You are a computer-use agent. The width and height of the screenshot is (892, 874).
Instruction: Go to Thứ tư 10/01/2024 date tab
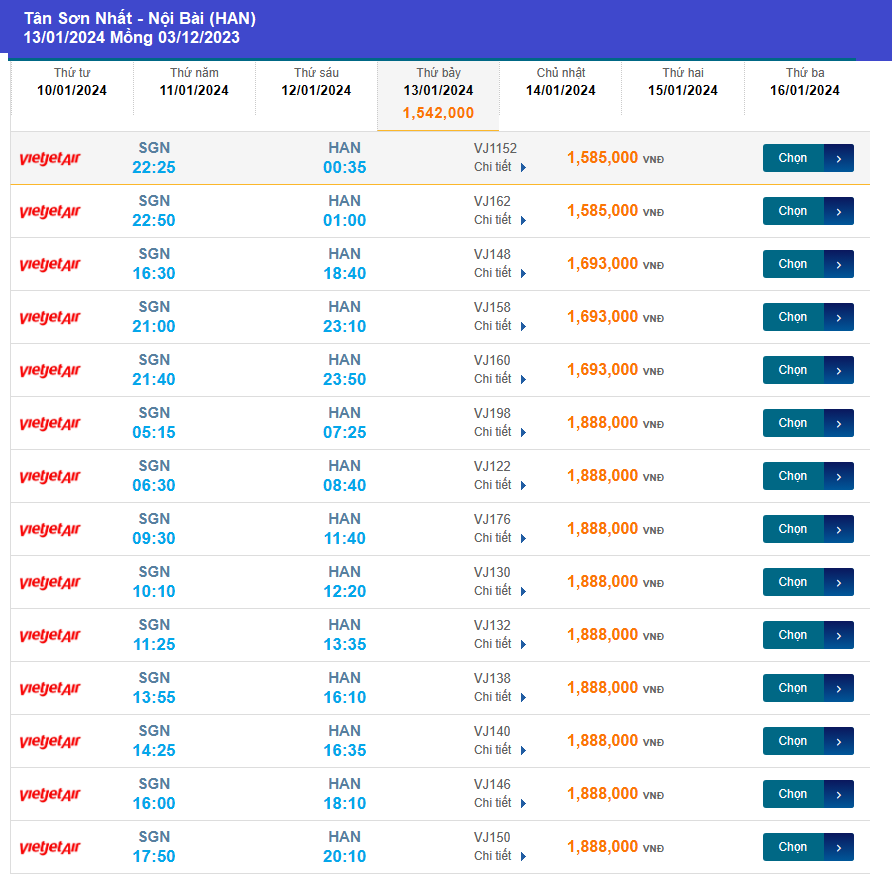coord(72,82)
